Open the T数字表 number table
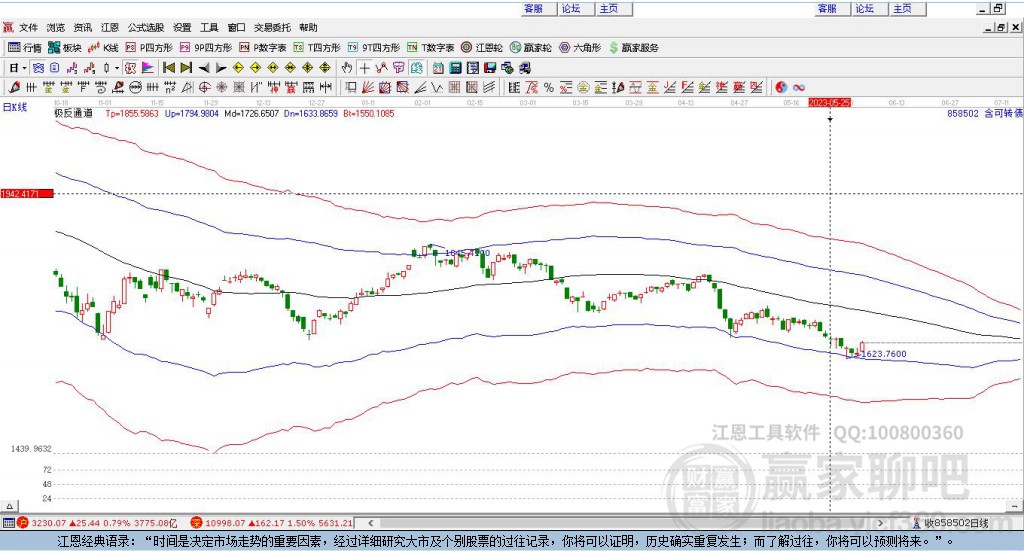Image resolution: width=1024 pixels, height=551 pixels. tap(430, 48)
